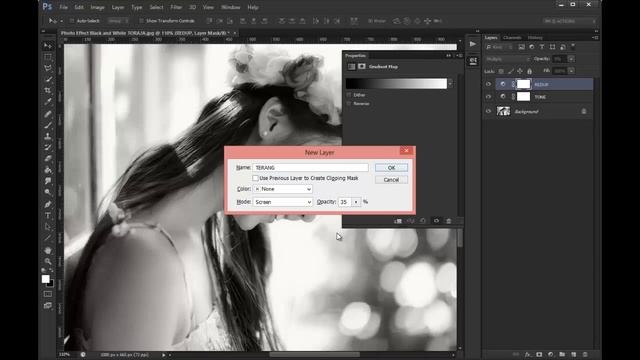Select the Horizontal Type tool

click(48, 215)
